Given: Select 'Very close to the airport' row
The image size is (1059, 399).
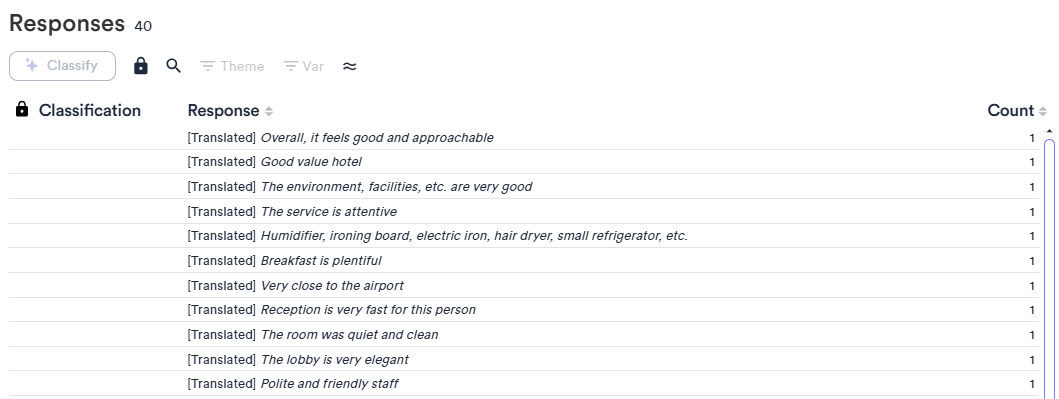Looking at the screenshot, I should pyautogui.click(x=523, y=286).
